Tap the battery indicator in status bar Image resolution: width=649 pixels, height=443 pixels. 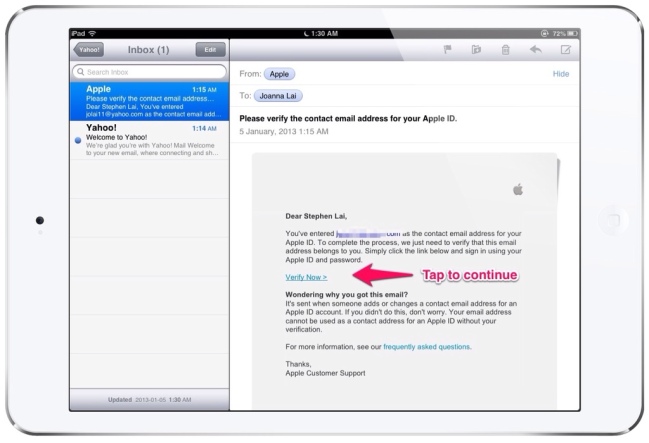[x=573, y=34]
